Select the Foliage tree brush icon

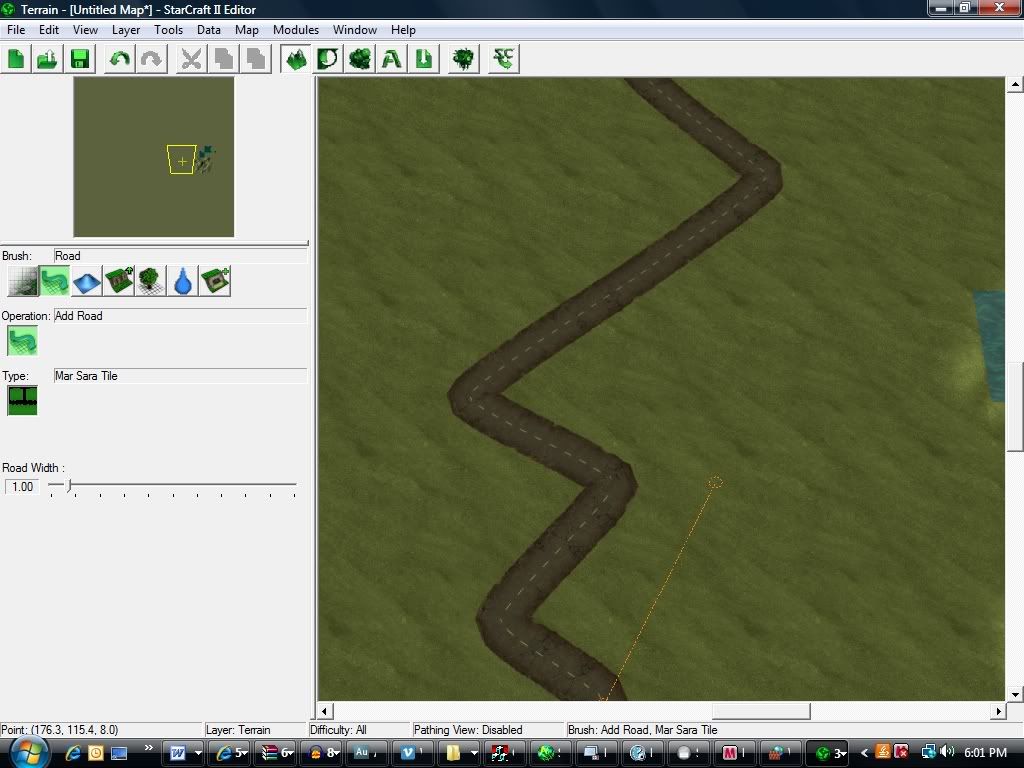150,281
